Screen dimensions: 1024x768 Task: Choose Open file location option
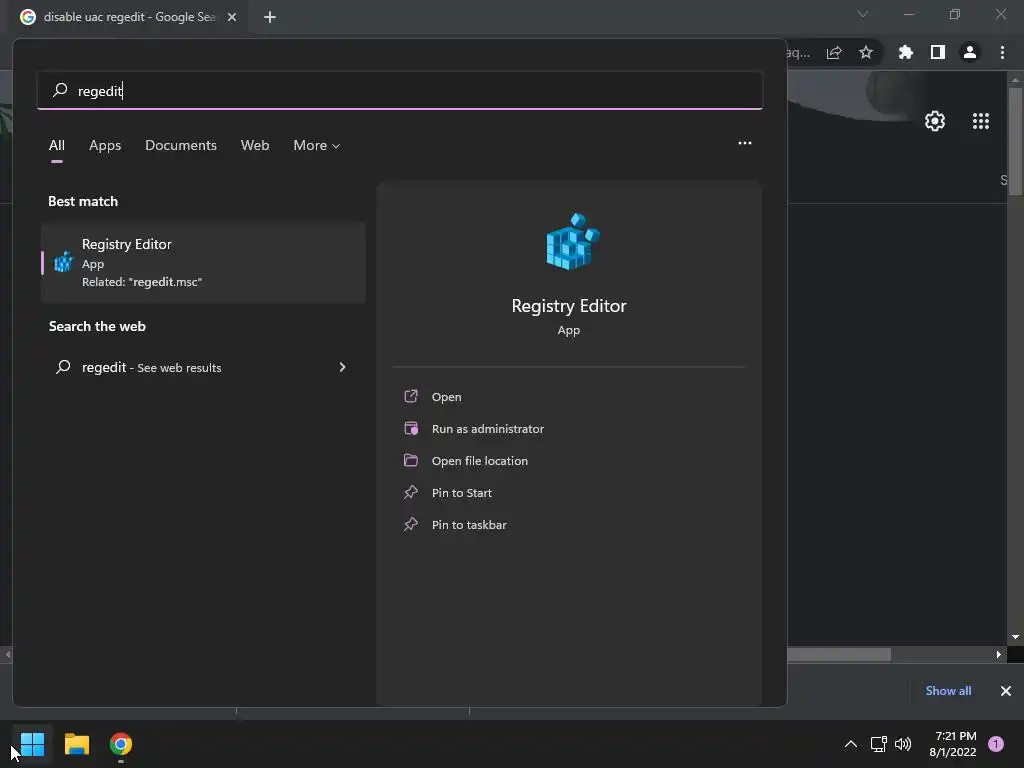479,461
